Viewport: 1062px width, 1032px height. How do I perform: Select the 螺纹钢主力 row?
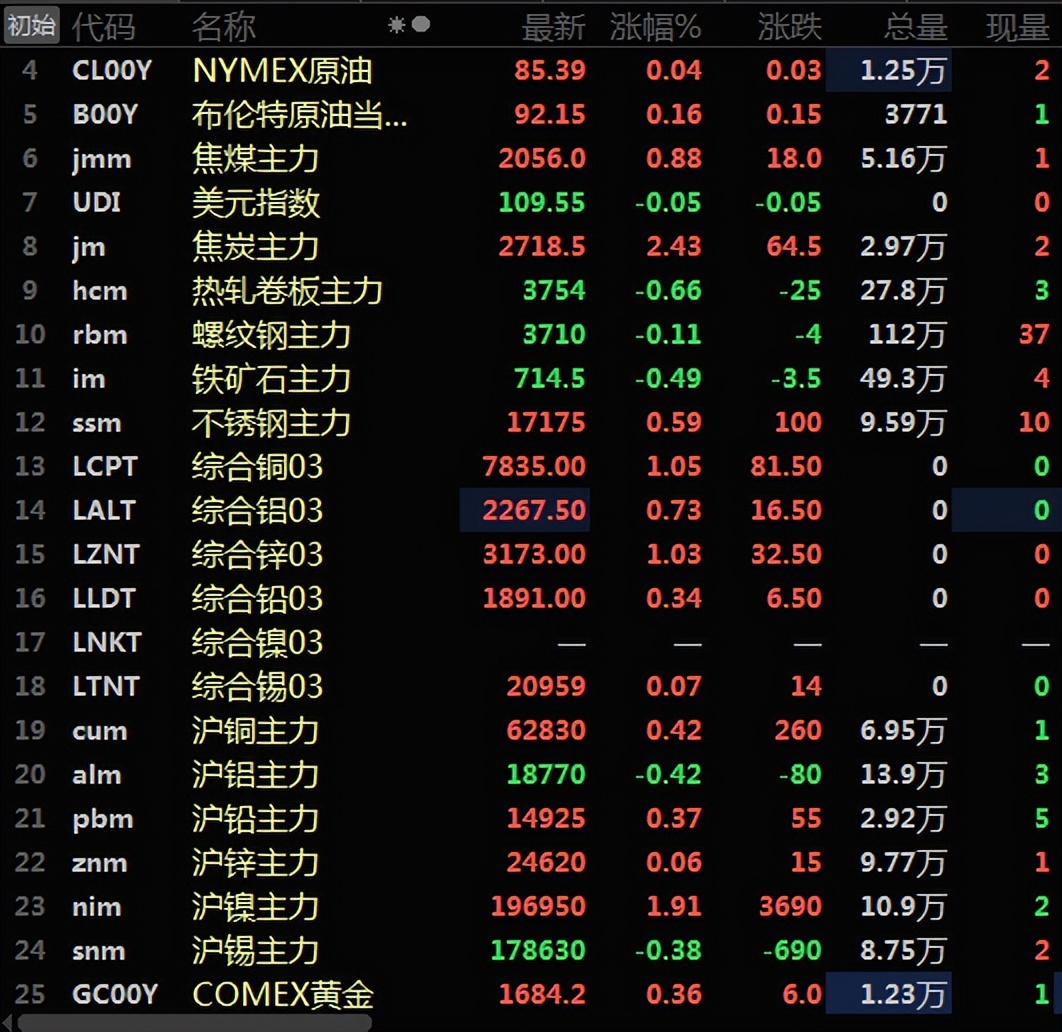[531, 335]
